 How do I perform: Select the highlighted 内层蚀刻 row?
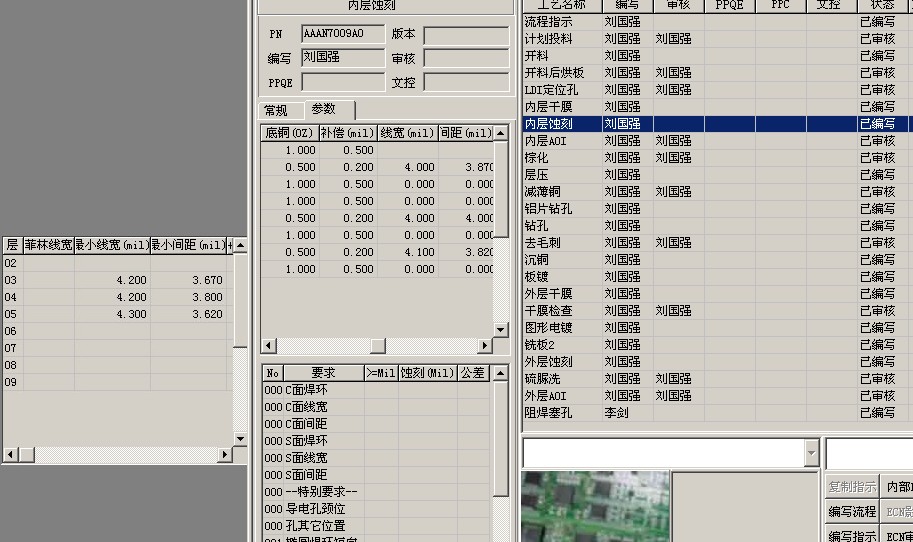[718, 123]
